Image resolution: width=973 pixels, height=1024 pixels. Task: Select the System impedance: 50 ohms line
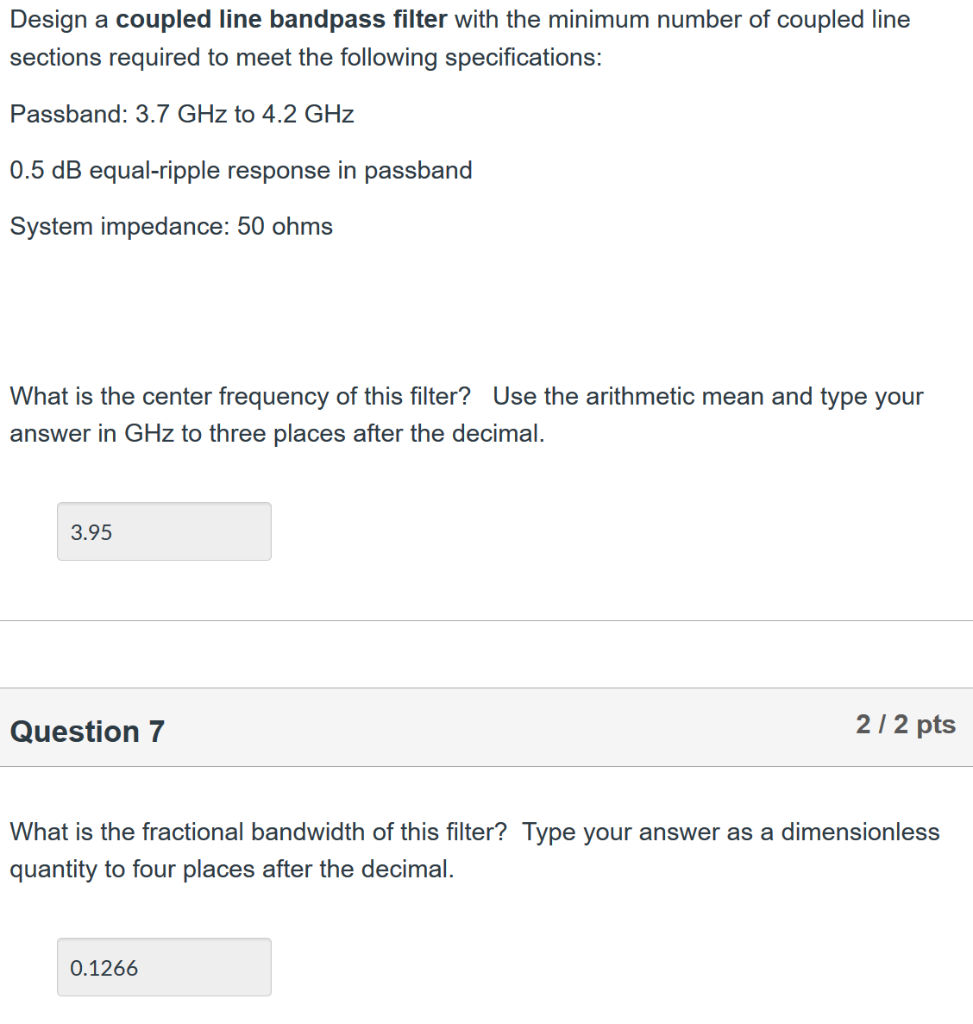point(171,226)
